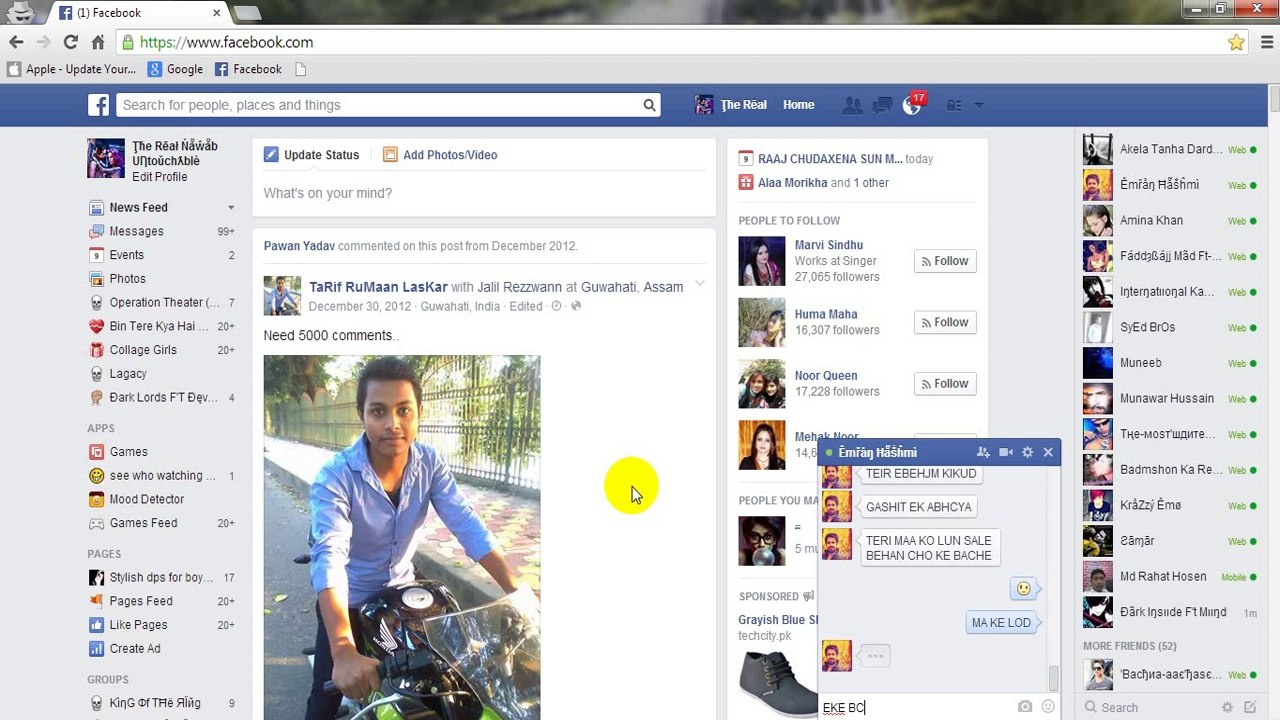Click the 'What's on your mind?' status box
Image resolution: width=1280 pixels, height=720 pixels.
(x=484, y=193)
